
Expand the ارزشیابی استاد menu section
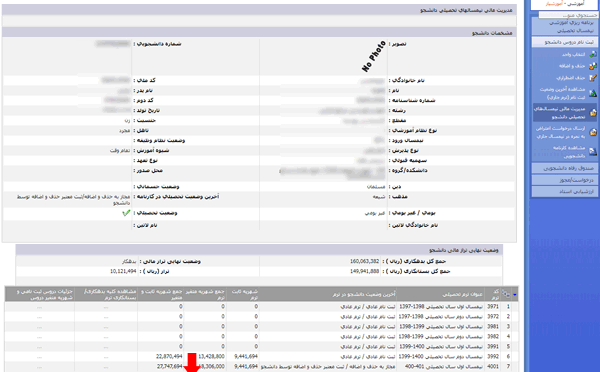pyautogui.click(x=564, y=191)
